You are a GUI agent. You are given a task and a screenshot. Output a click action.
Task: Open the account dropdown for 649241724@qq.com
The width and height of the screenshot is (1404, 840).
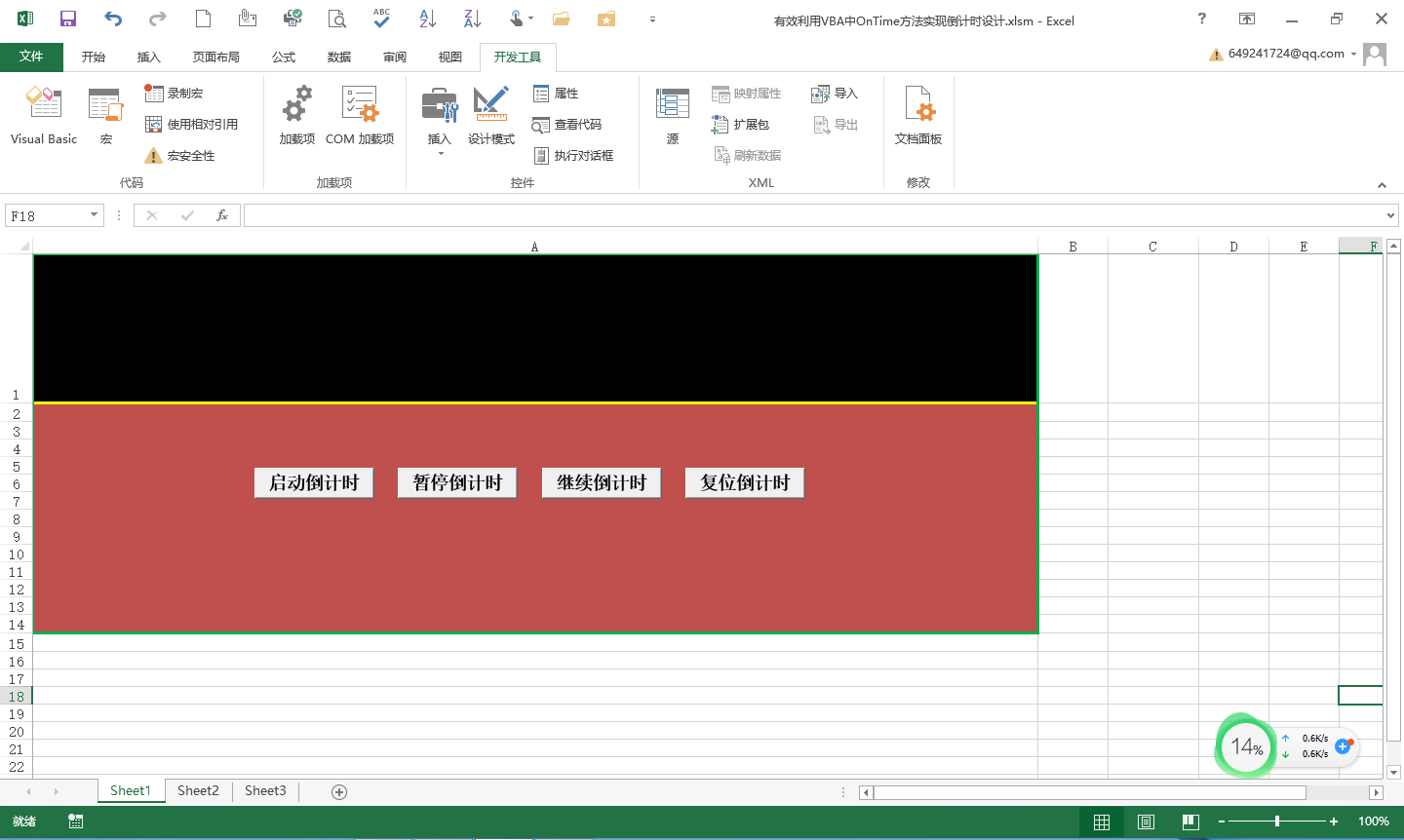1353,55
